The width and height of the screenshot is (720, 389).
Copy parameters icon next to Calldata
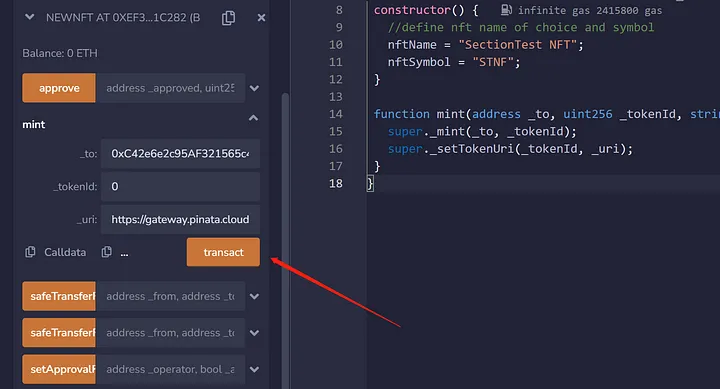point(107,252)
